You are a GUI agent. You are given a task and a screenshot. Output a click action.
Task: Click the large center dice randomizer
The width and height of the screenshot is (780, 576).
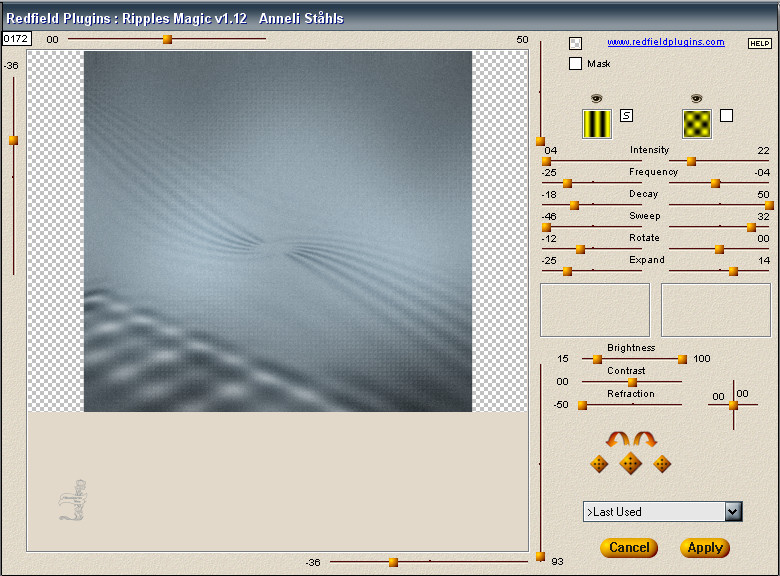click(x=630, y=464)
